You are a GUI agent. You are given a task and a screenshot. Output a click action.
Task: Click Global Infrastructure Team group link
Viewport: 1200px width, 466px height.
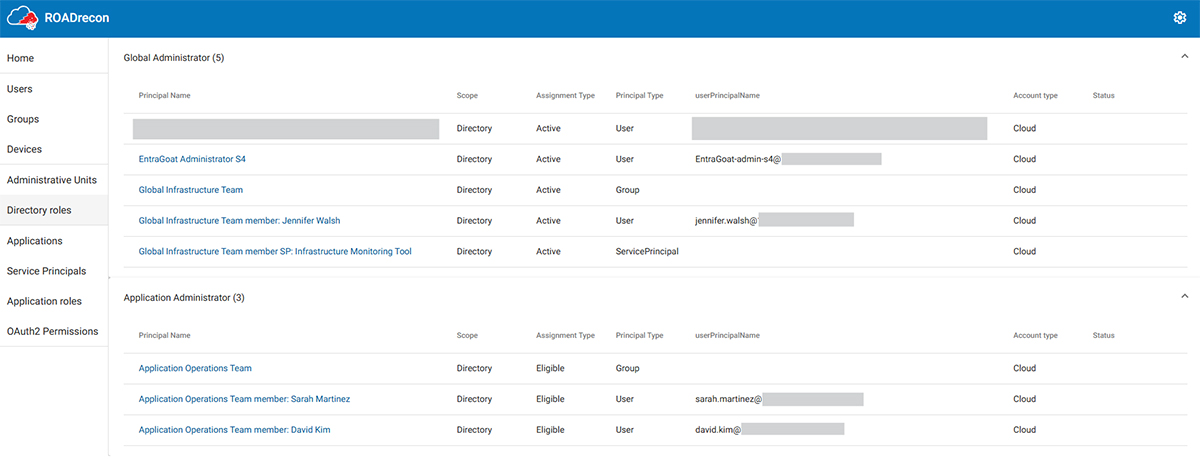pos(191,190)
